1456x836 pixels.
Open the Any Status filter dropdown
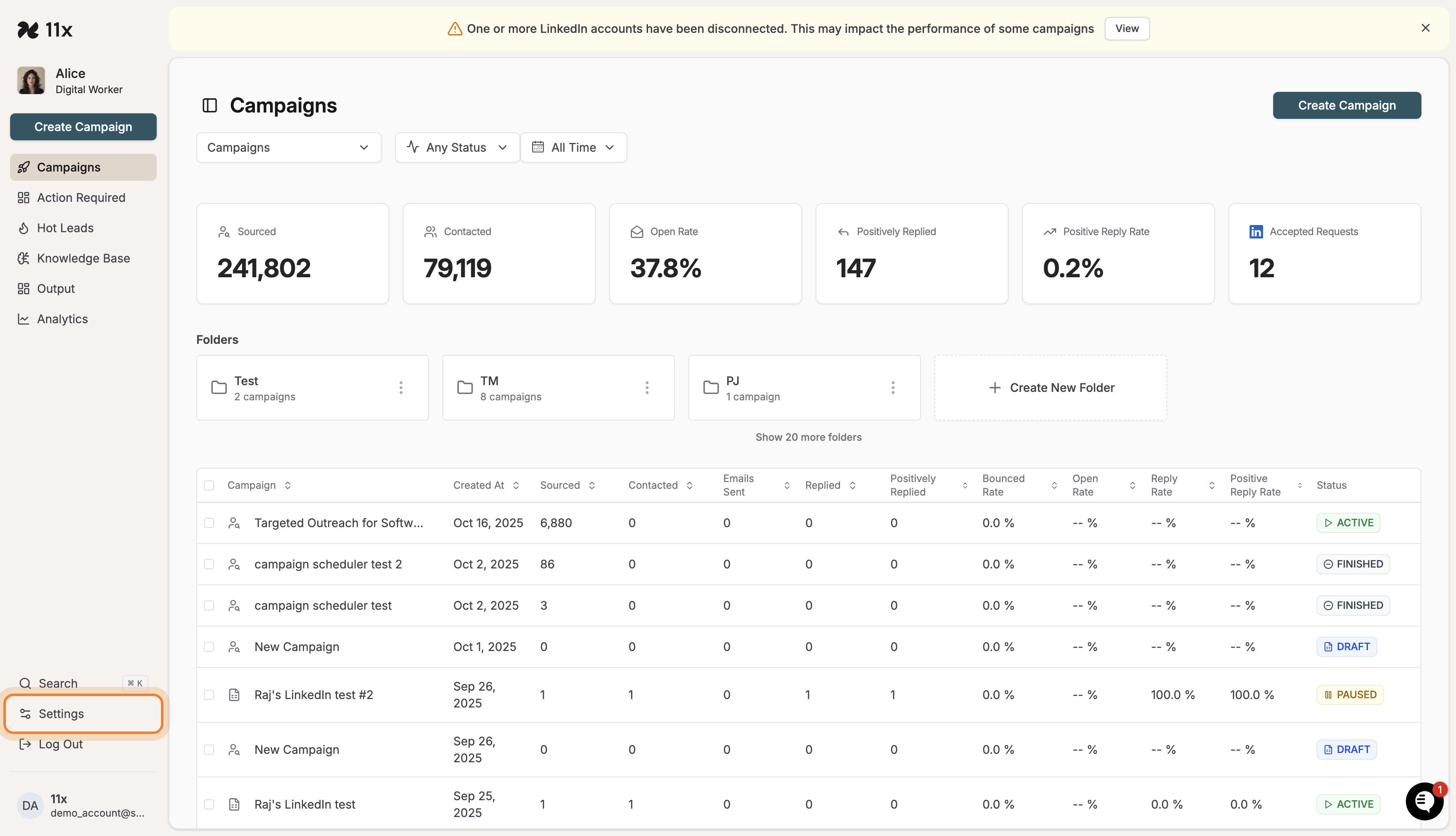click(456, 147)
